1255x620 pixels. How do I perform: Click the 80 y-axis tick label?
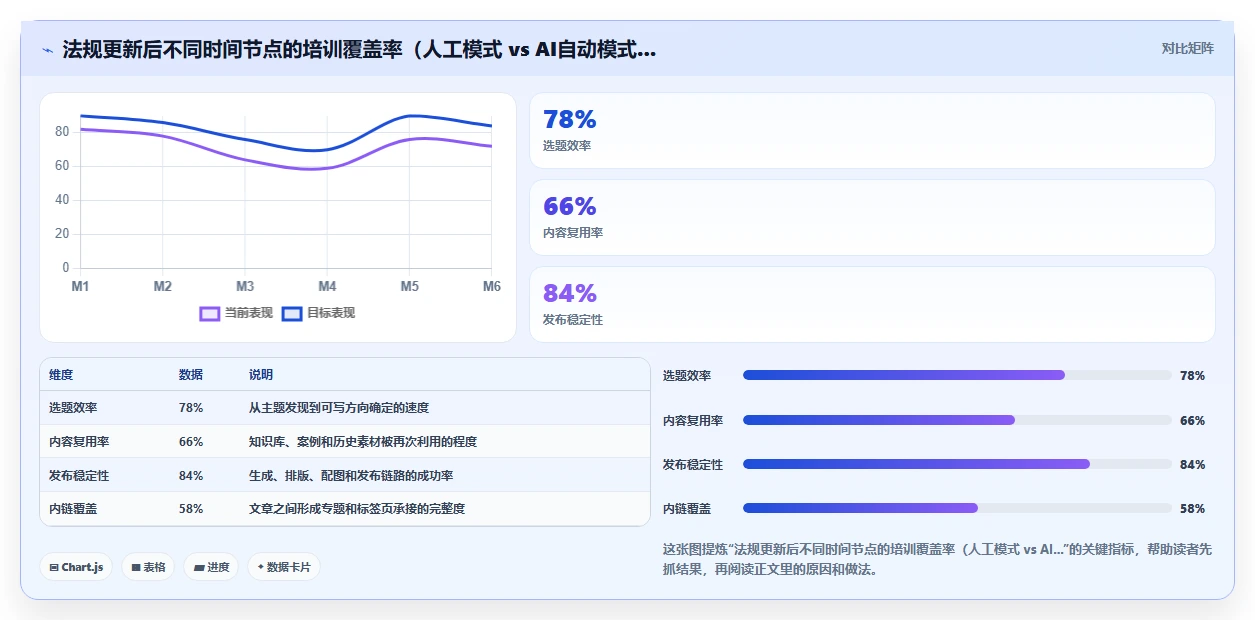tap(62, 132)
